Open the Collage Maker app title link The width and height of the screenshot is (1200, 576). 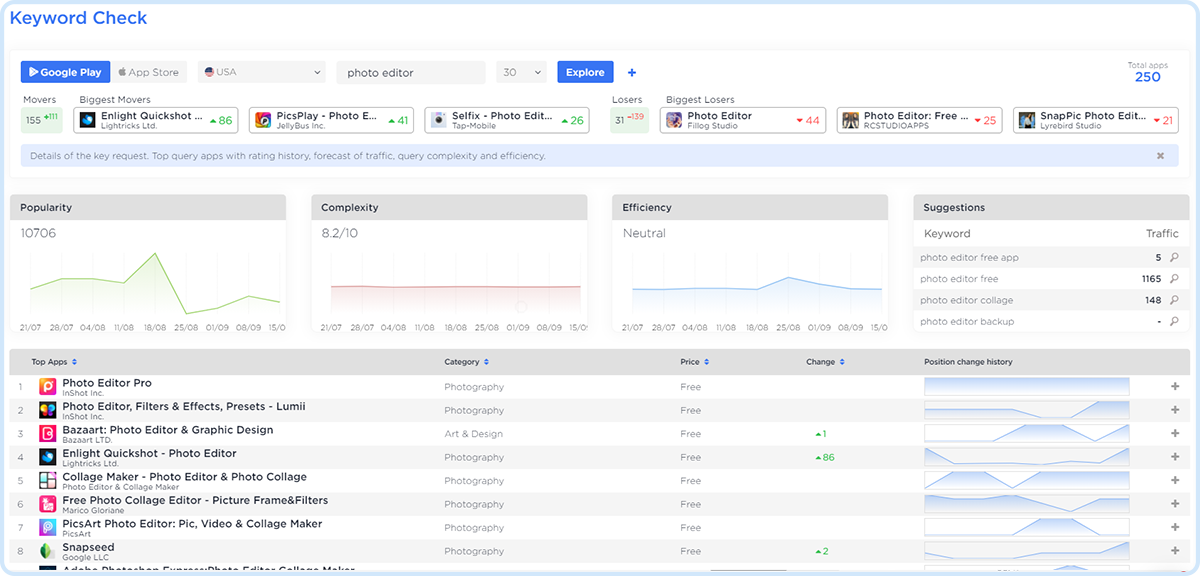point(184,477)
